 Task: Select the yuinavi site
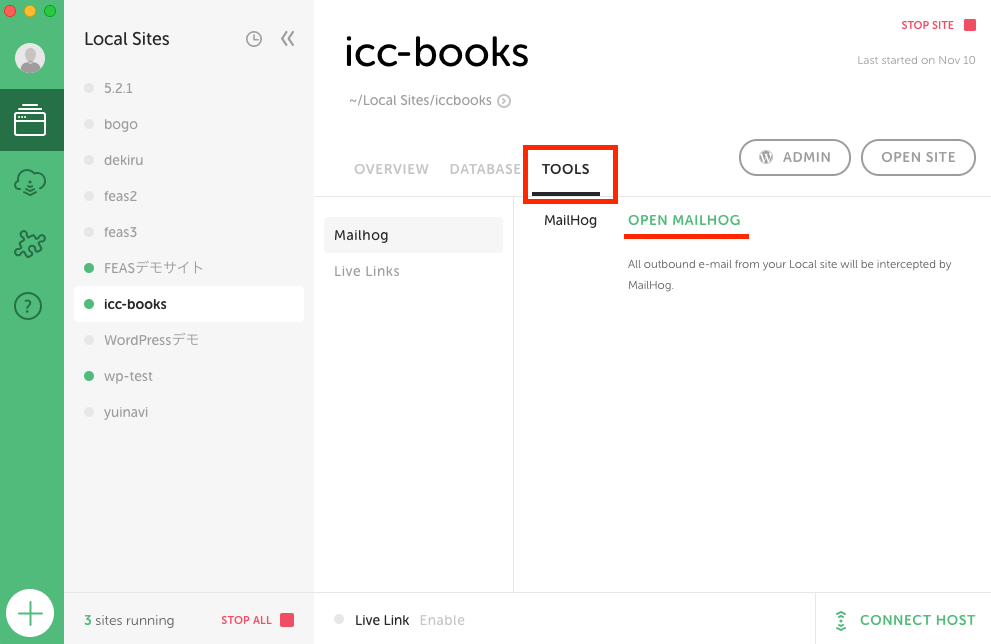click(189, 412)
